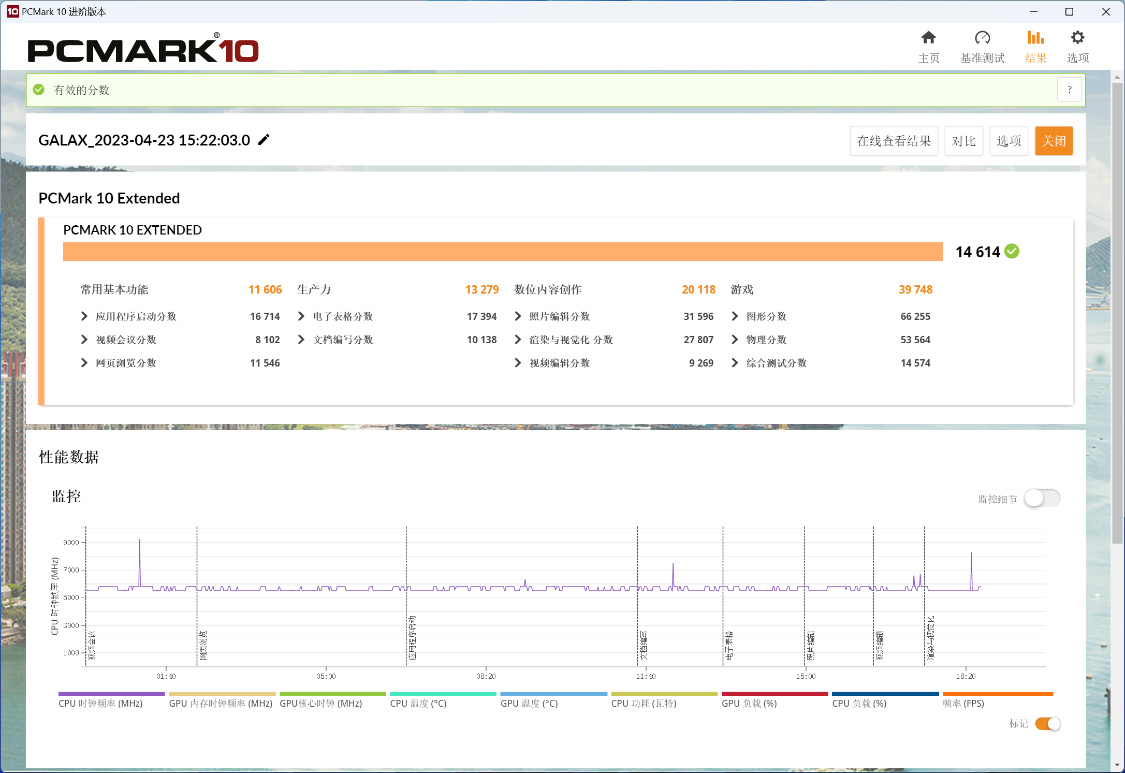
Task: Toggle CPU 温度 (°C) legend series
Action: pyautogui.click(x=443, y=701)
